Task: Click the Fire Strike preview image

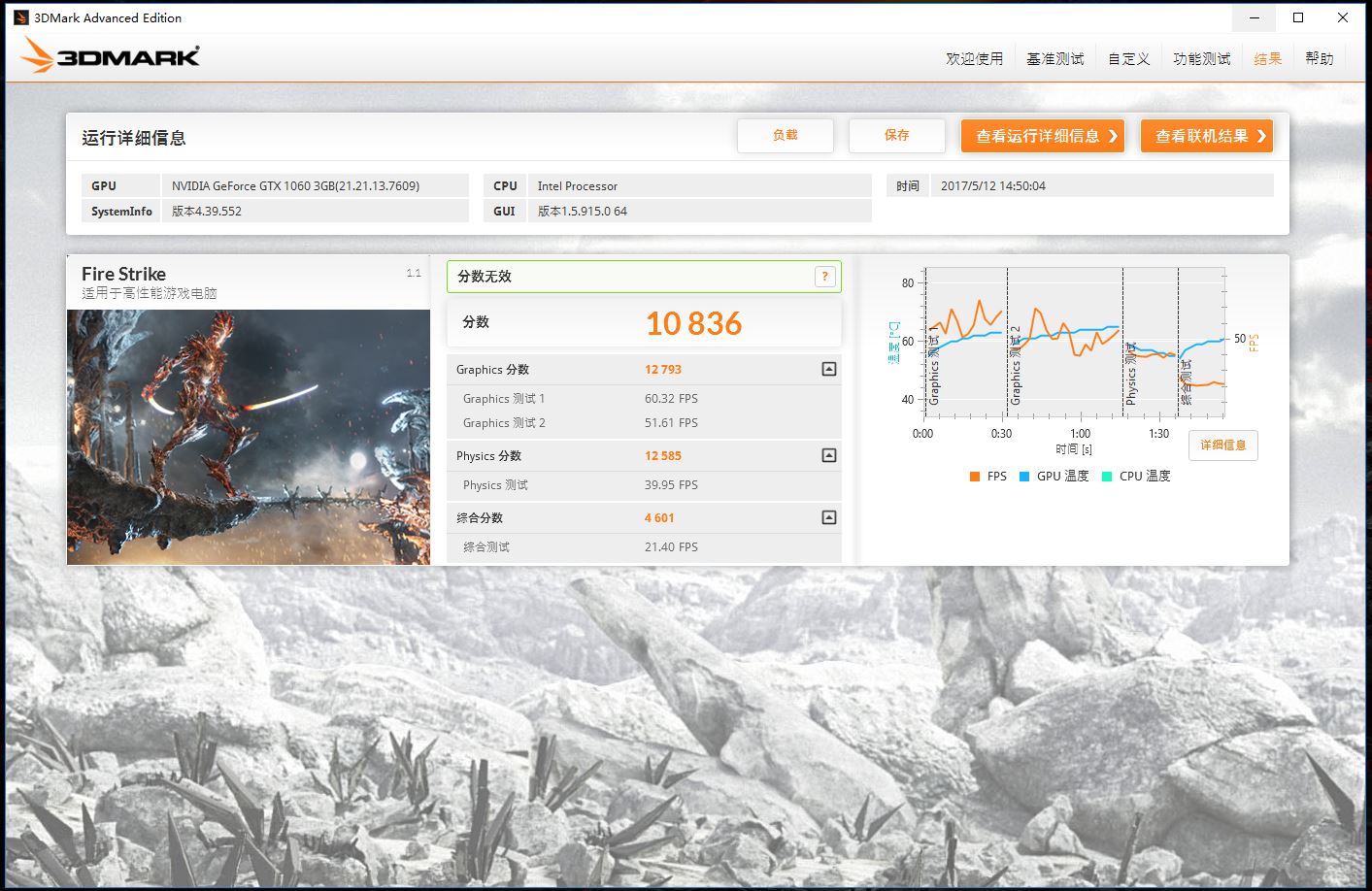Action: [x=248, y=437]
